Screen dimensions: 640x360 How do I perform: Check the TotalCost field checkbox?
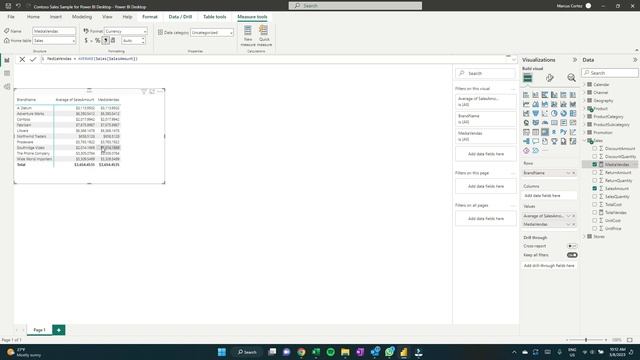click(x=595, y=204)
